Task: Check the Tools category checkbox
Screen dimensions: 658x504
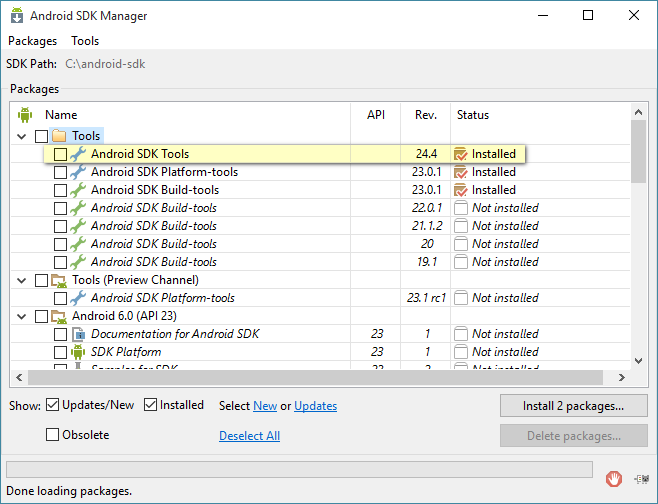Action: [42, 136]
